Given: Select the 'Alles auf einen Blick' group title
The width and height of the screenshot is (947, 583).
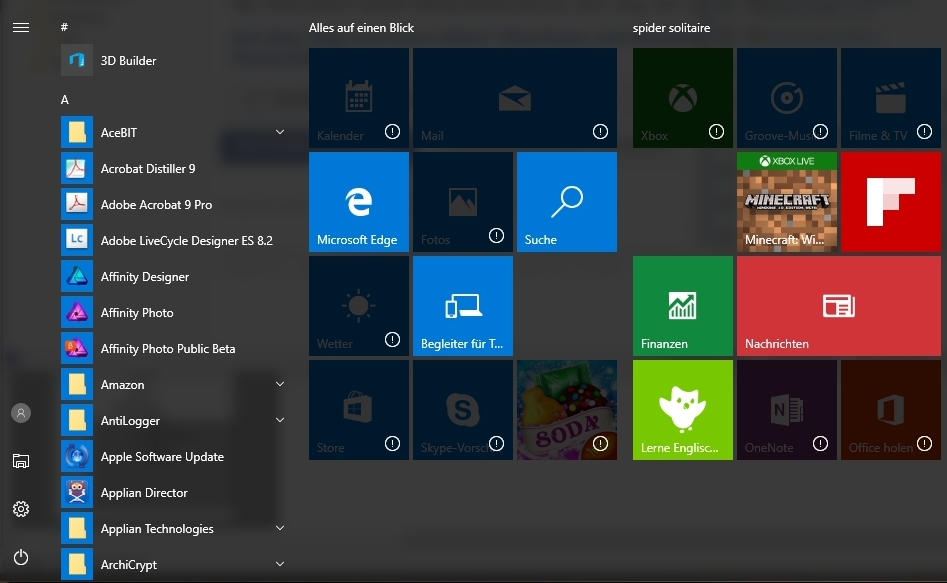Looking at the screenshot, I should 361,28.
